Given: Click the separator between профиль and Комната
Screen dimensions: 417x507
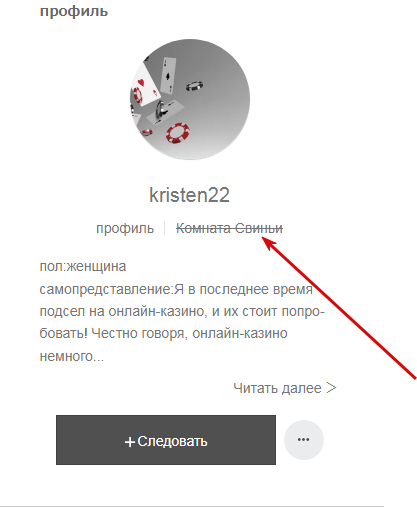Looking at the screenshot, I should 165,228.
